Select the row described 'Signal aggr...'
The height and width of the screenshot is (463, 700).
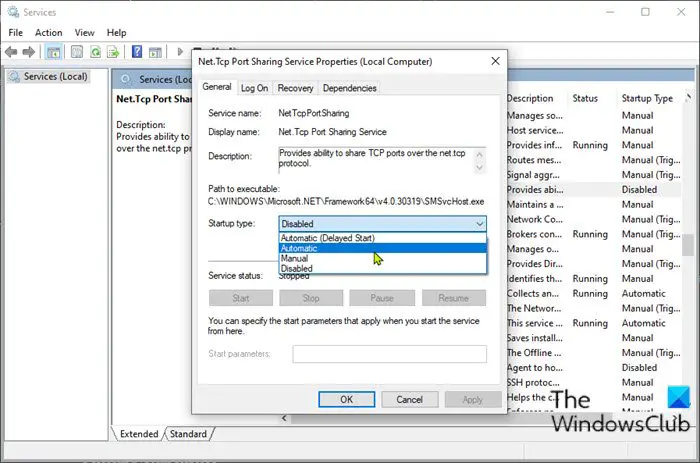594,175
